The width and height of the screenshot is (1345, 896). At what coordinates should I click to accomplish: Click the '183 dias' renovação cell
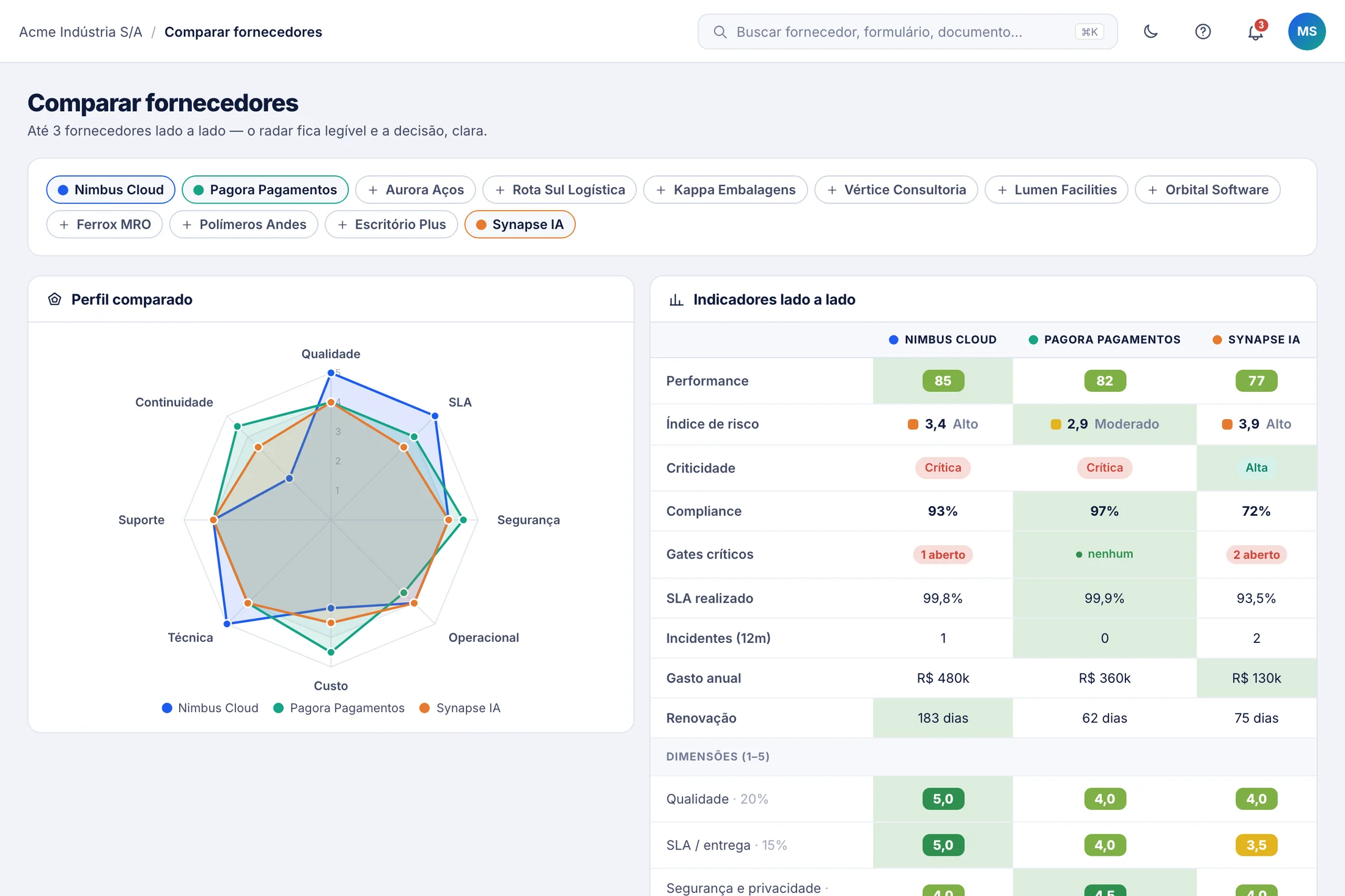(x=943, y=718)
